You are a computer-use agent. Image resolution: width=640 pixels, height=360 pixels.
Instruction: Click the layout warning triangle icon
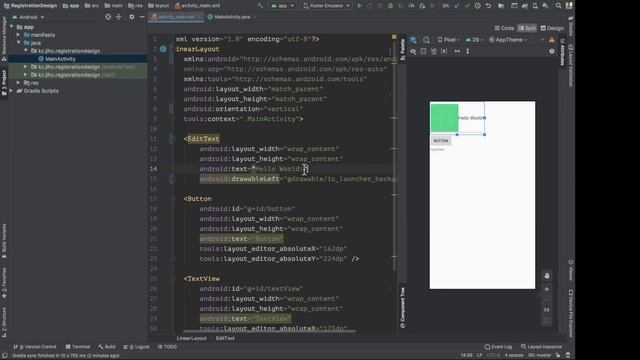click(552, 40)
